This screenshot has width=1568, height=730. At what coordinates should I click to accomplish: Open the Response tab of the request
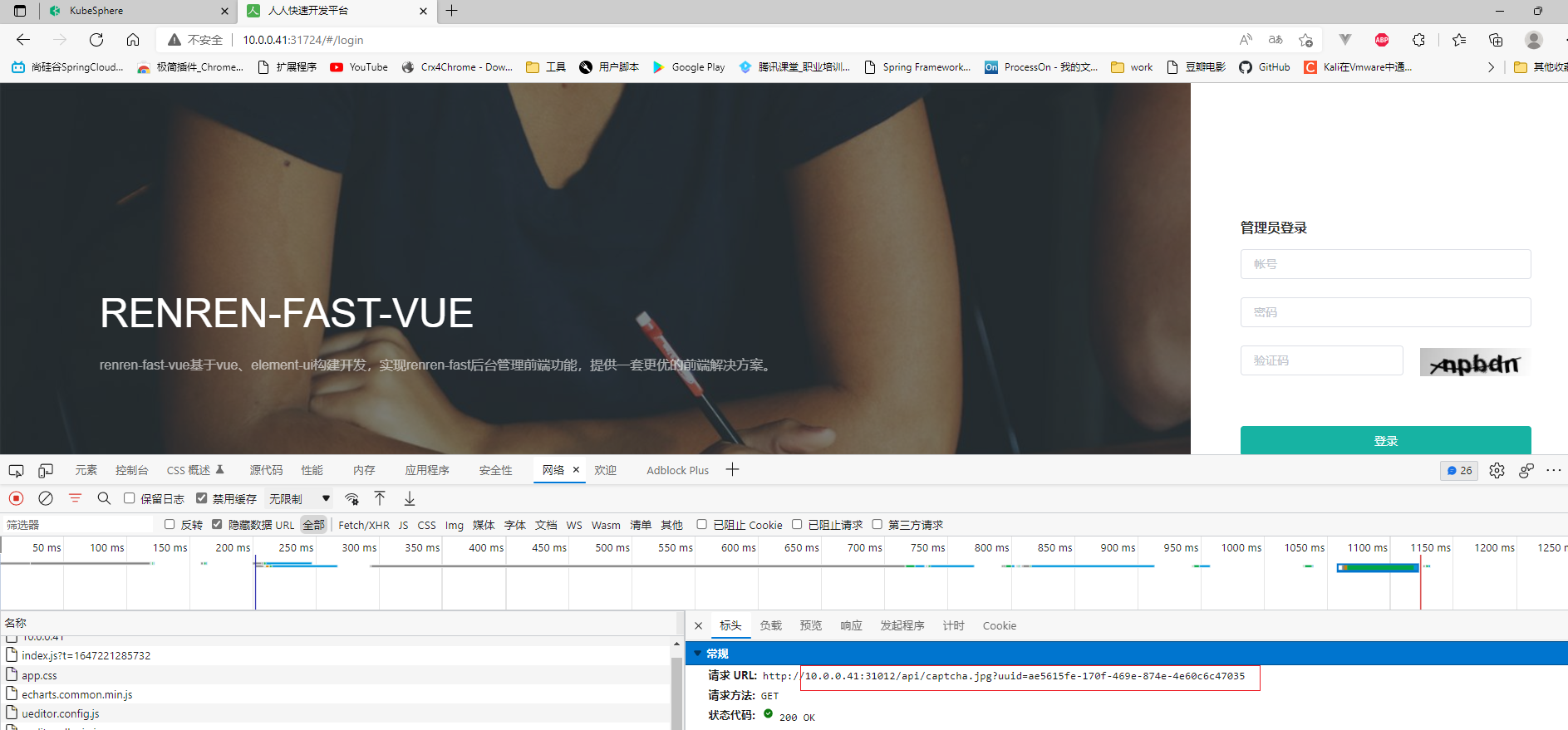click(851, 625)
